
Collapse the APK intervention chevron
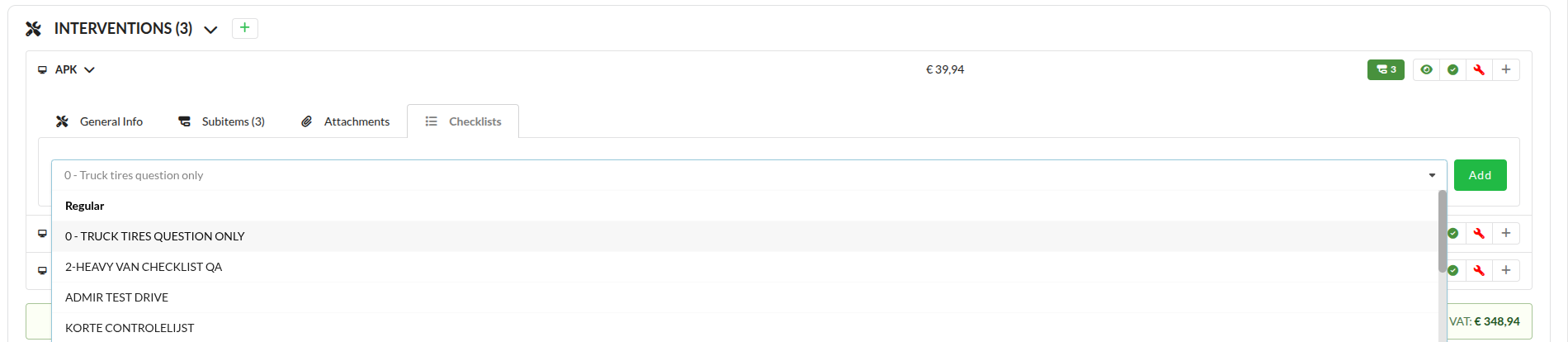pyautogui.click(x=89, y=70)
